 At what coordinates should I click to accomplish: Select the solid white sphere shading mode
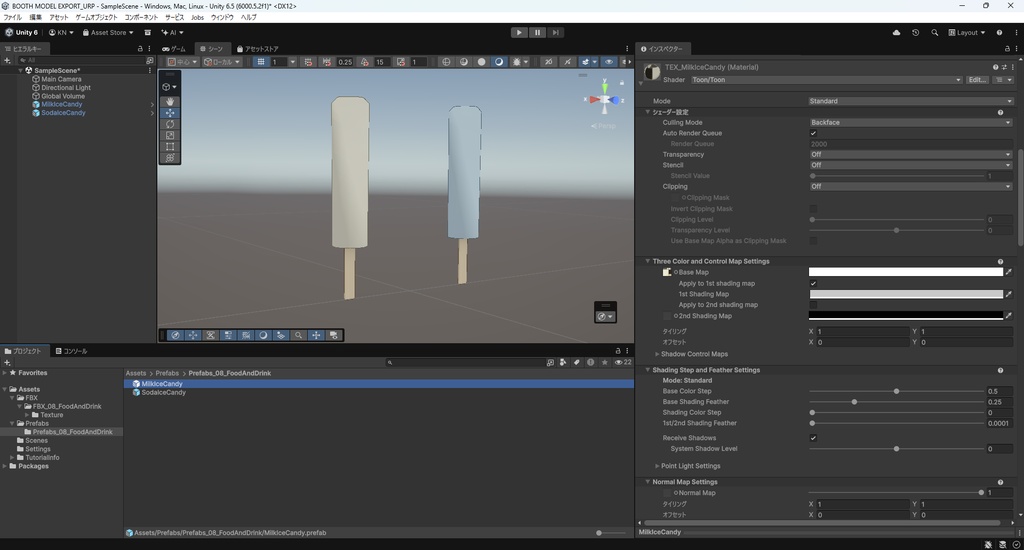tap(481, 62)
